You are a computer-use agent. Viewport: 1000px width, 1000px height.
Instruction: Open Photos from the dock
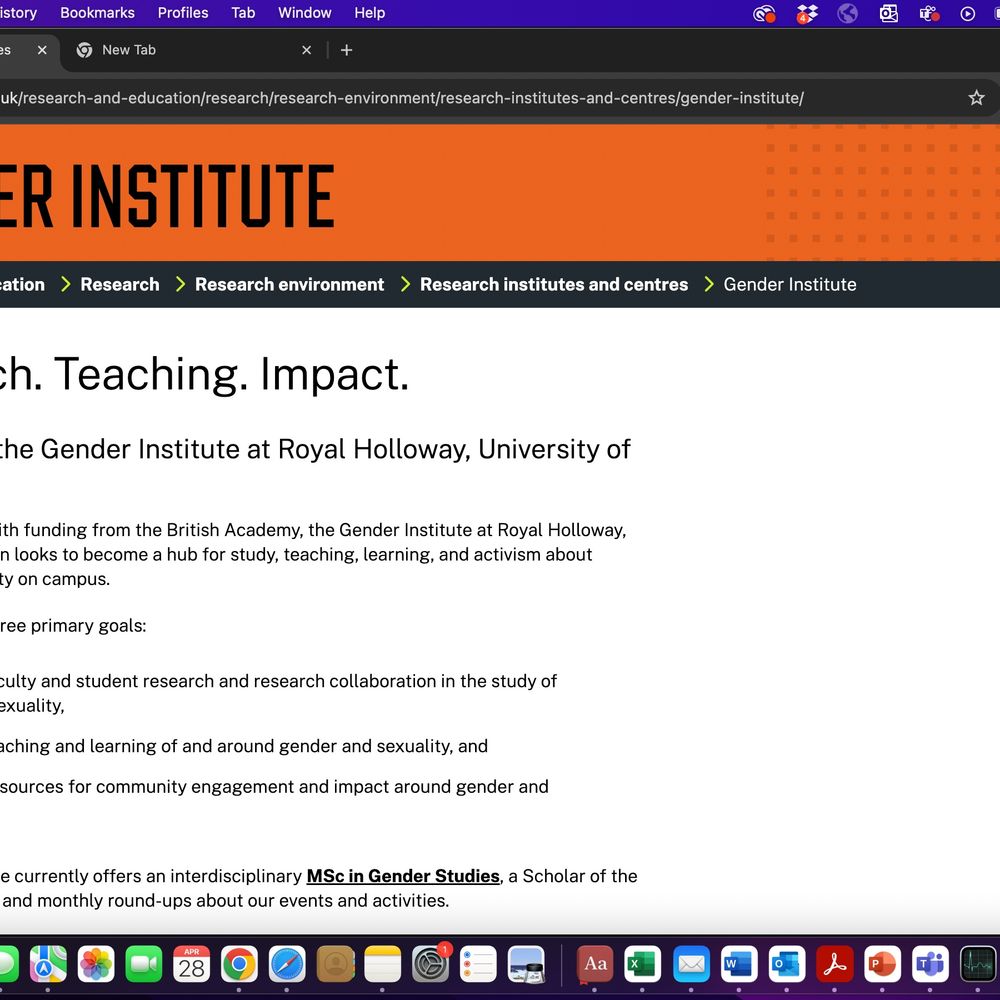point(96,964)
